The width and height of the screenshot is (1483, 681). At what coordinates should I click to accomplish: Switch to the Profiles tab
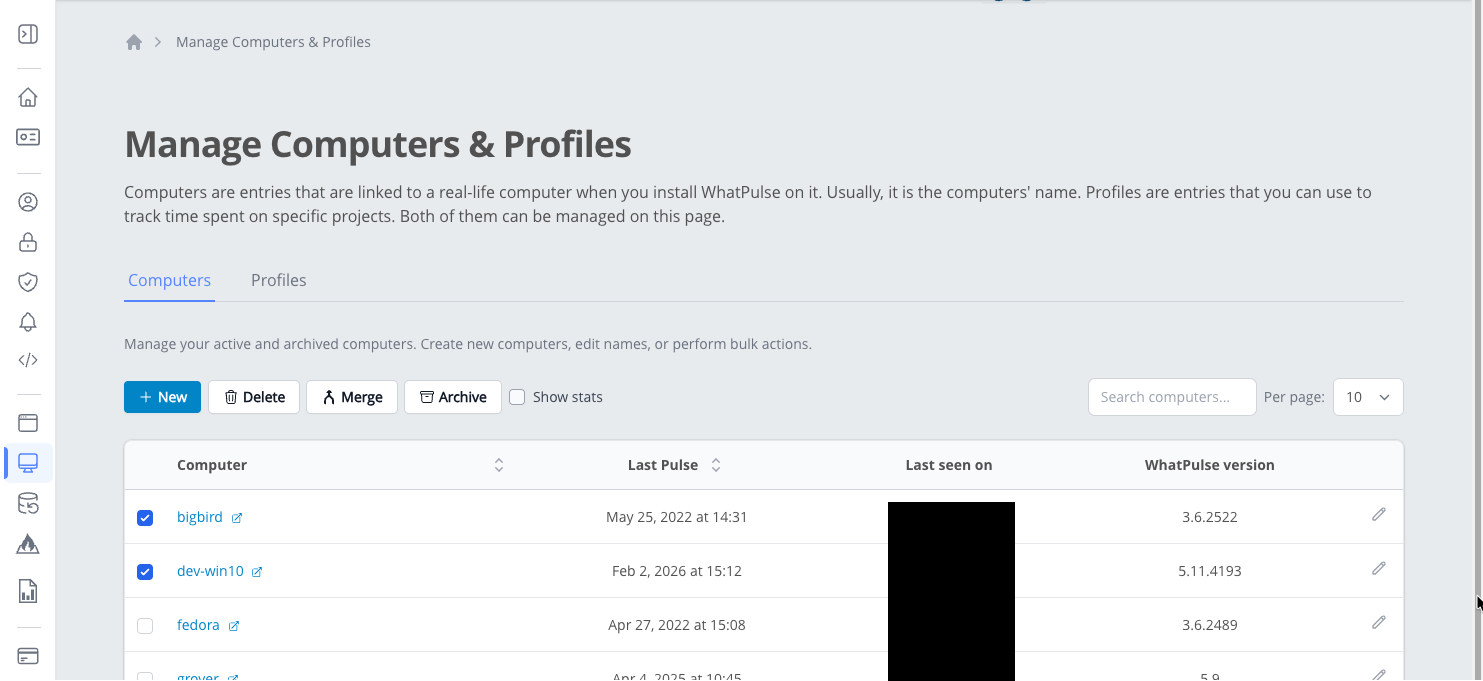pos(278,280)
